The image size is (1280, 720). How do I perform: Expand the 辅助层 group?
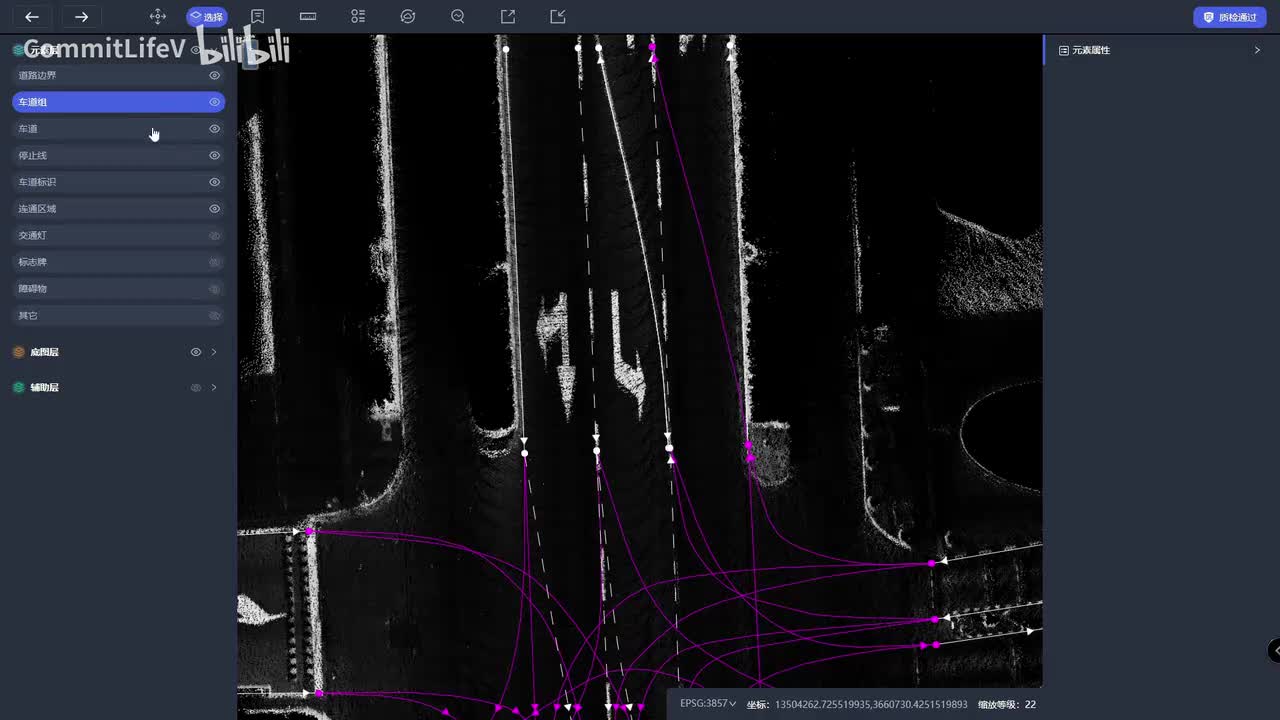(x=214, y=387)
